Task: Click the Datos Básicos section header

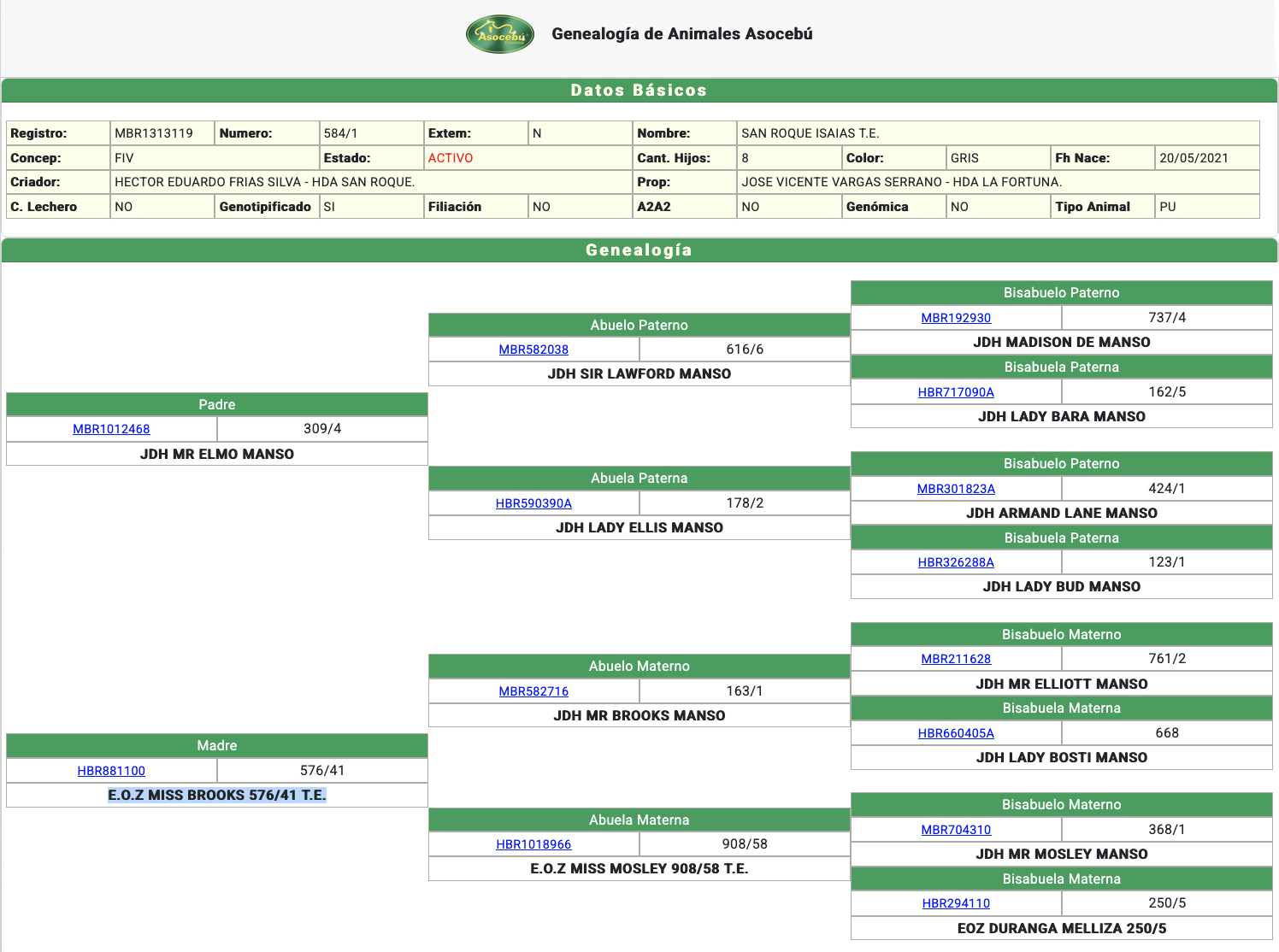Action: [639, 91]
